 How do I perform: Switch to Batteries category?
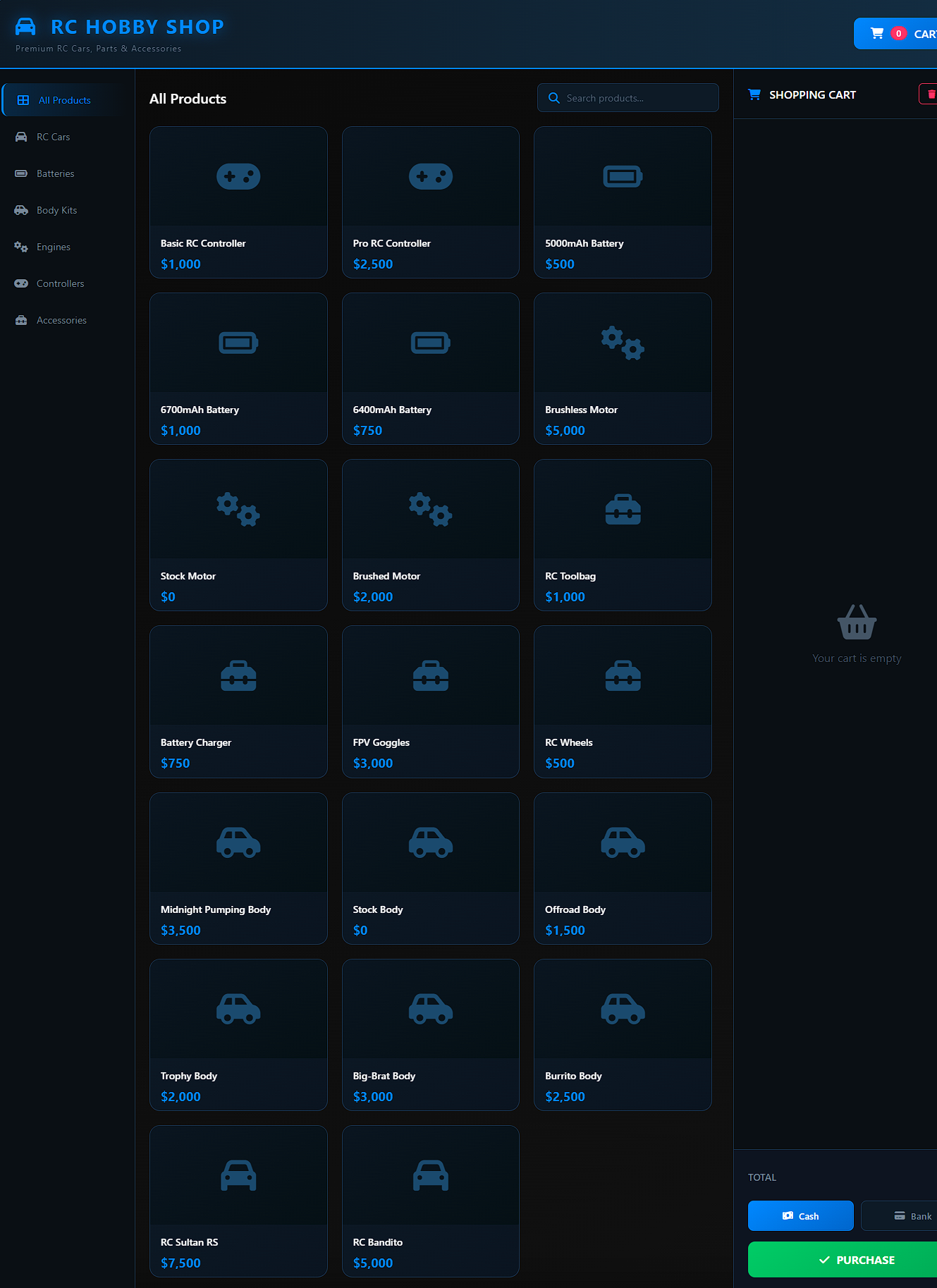(x=68, y=173)
